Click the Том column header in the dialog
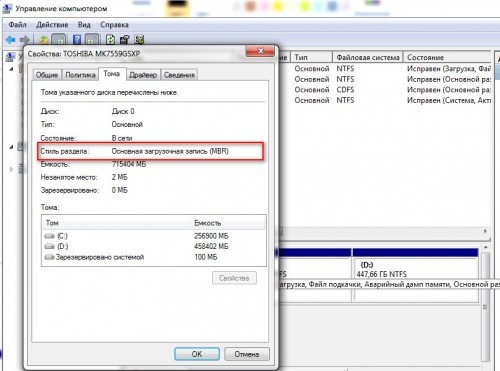Image resolution: width=500 pixels, height=371 pixels. coord(116,223)
